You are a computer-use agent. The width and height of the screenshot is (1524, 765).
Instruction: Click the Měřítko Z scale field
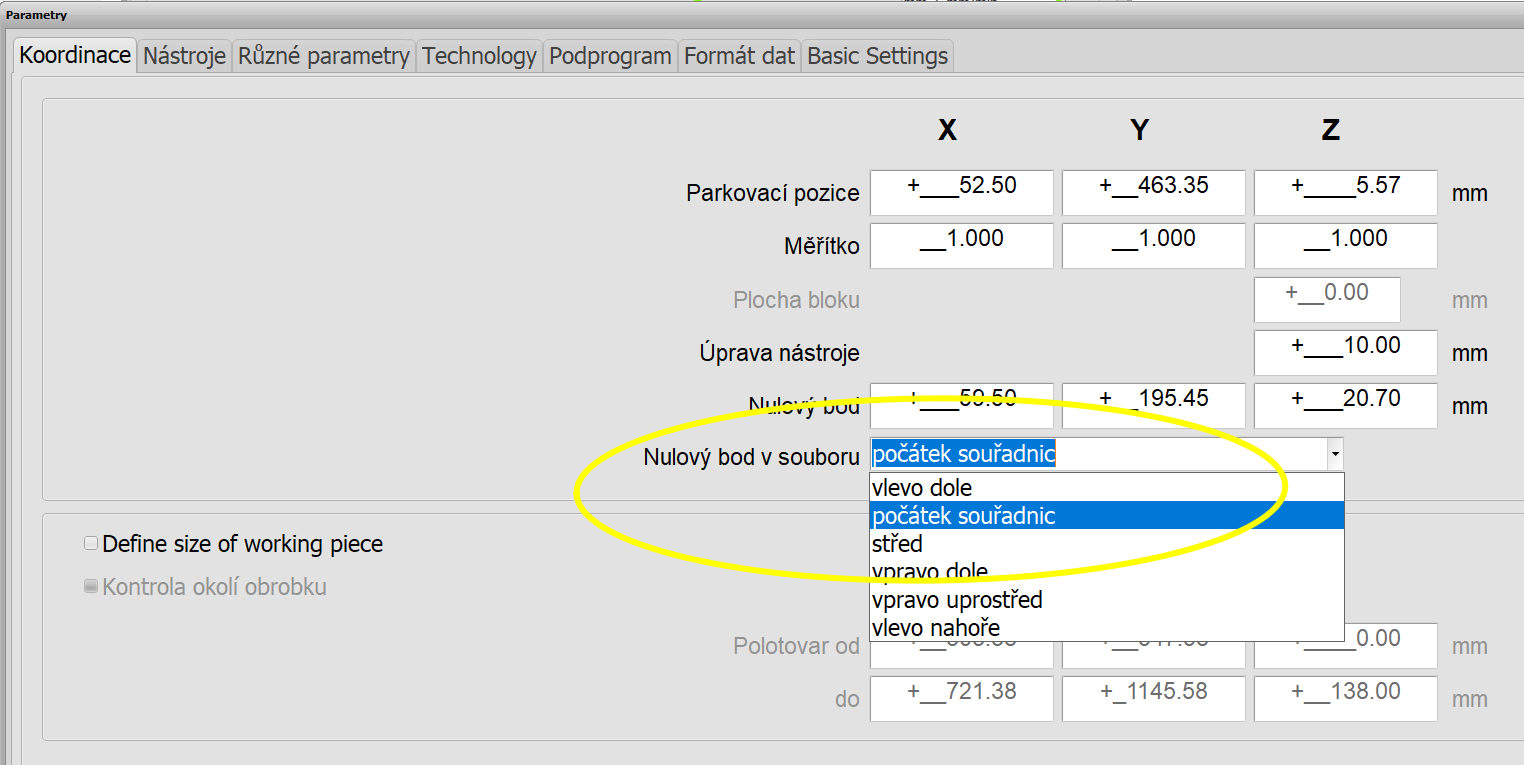(1345, 246)
